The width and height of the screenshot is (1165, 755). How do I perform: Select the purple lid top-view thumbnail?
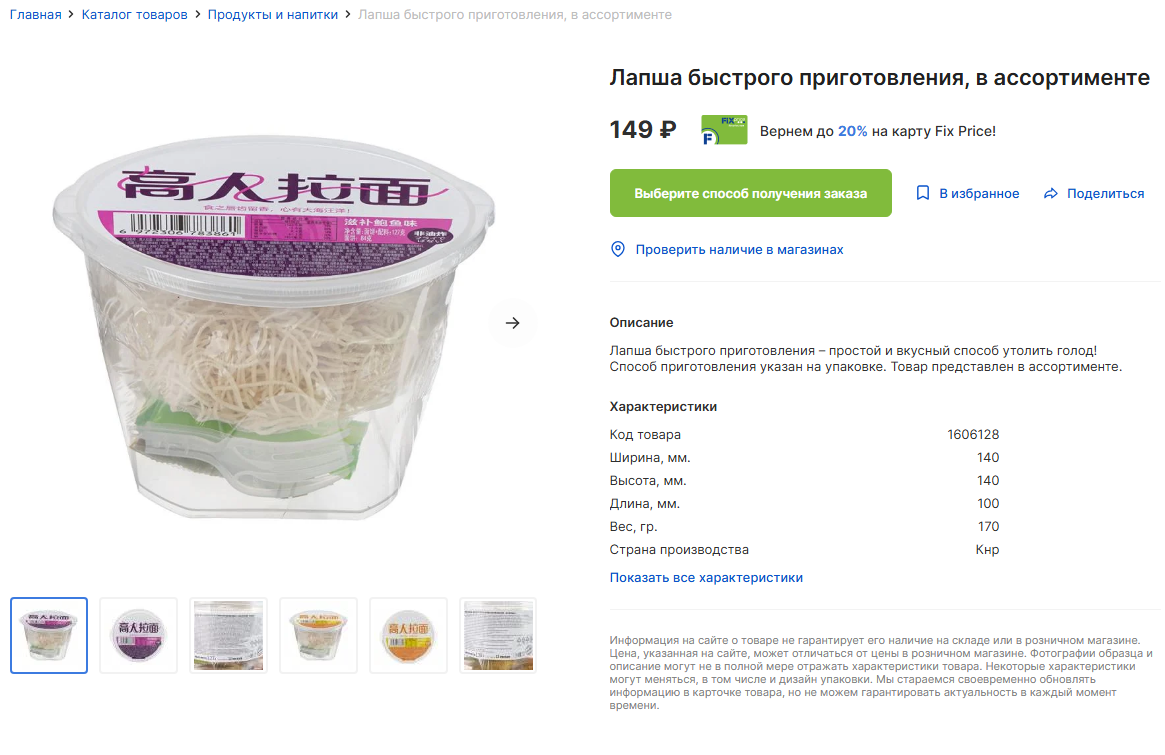pyautogui.click(x=139, y=635)
